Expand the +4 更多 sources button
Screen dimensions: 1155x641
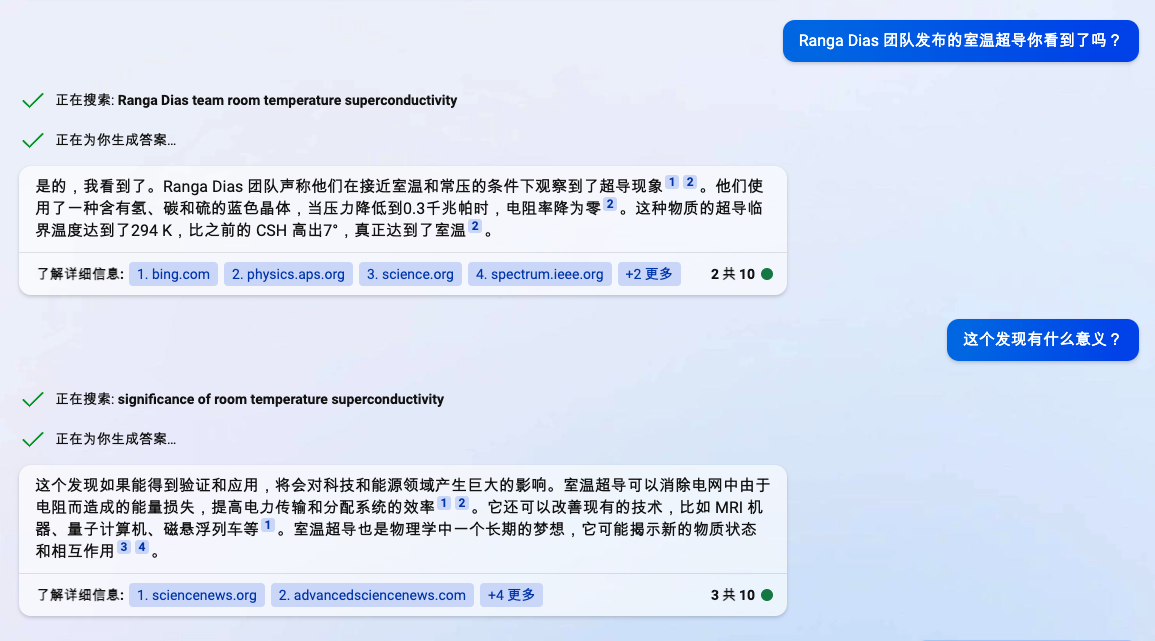click(511, 595)
